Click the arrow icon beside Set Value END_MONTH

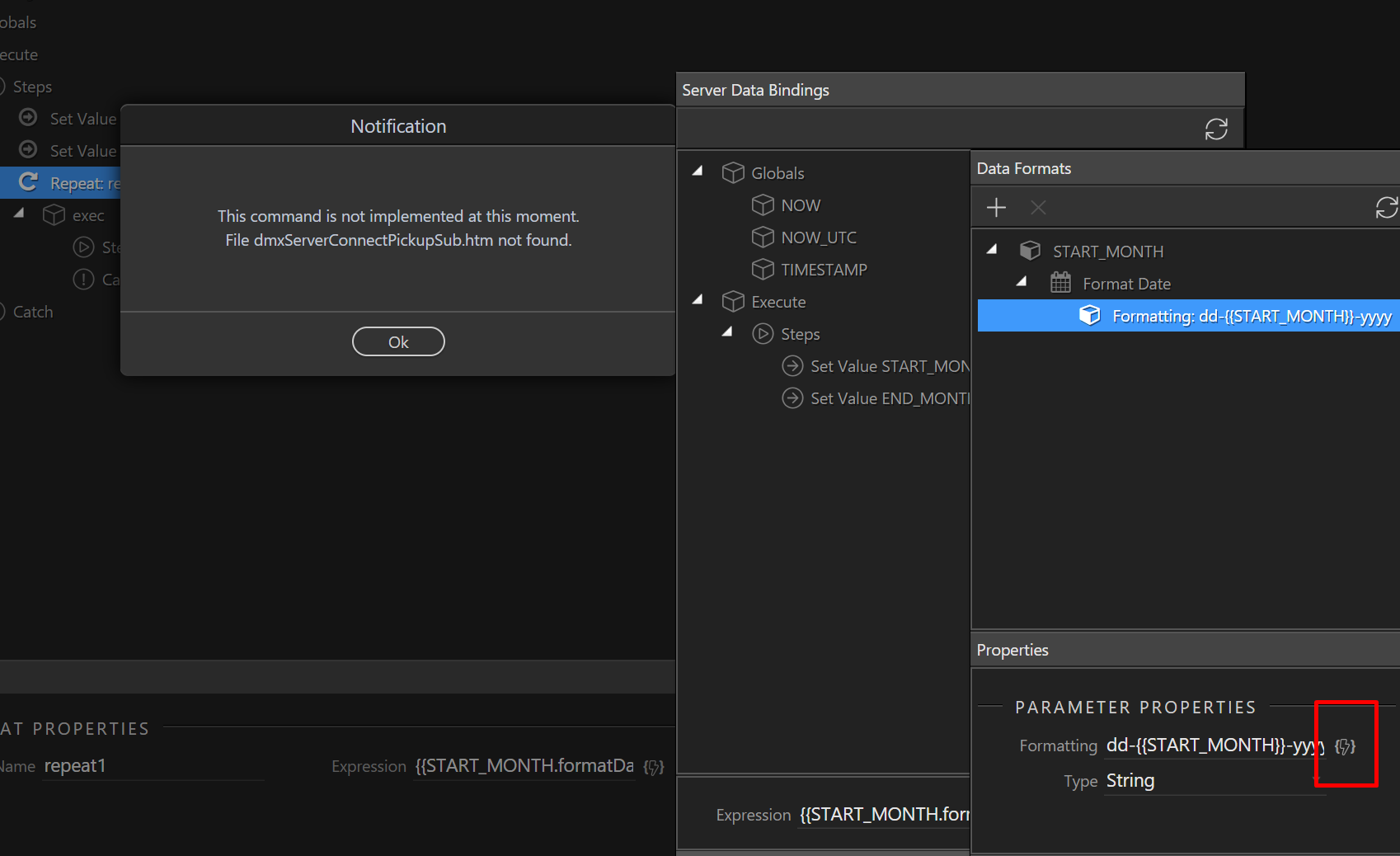pos(792,398)
